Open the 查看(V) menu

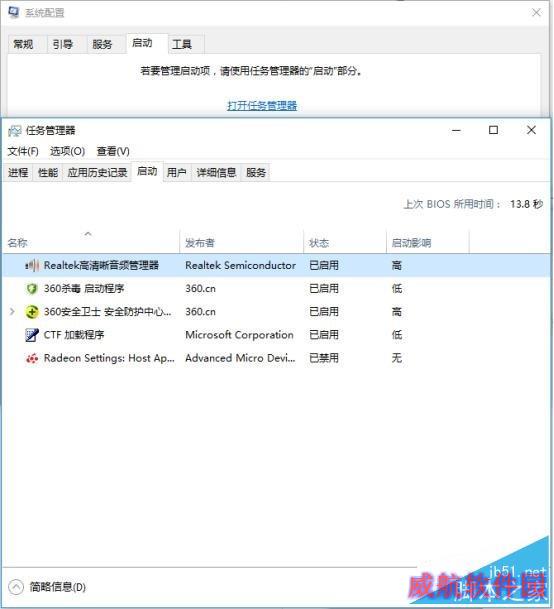[x=113, y=151]
